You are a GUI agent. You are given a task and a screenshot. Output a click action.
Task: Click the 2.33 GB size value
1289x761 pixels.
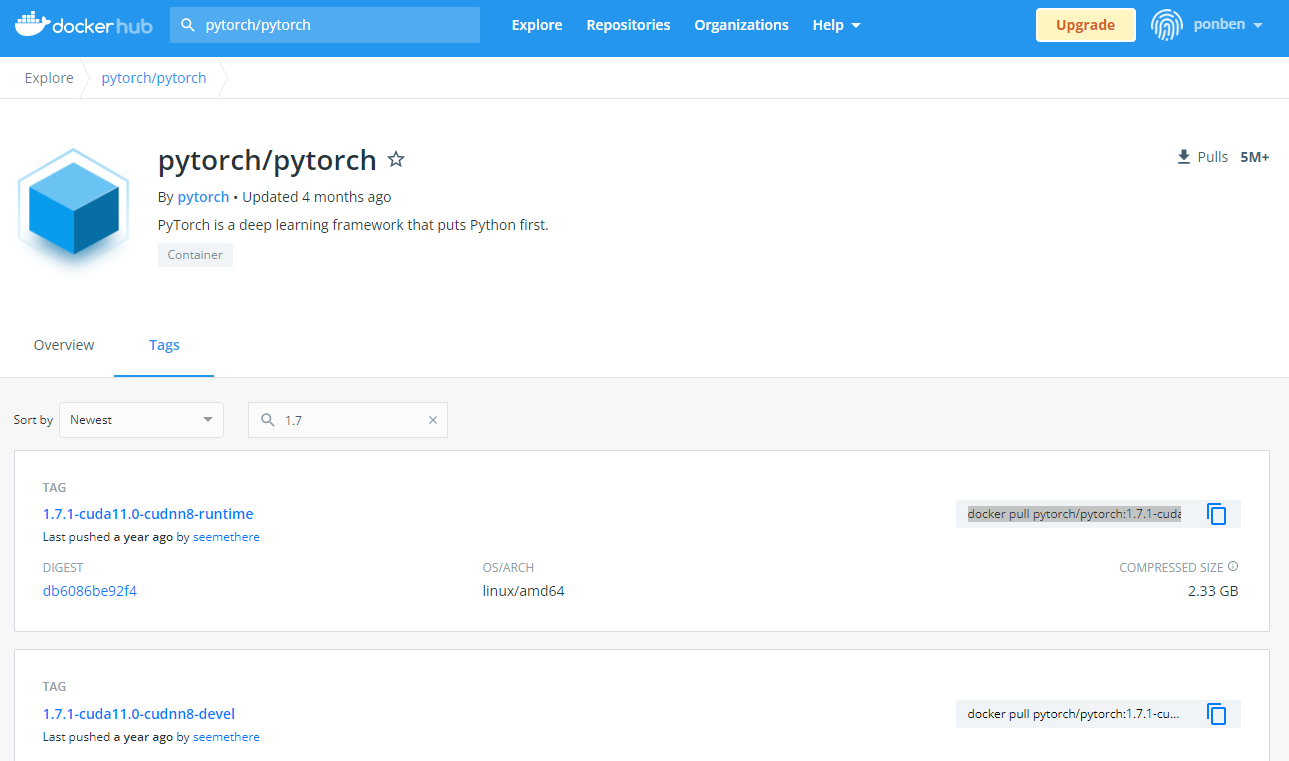pyautogui.click(x=1213, y=591)
